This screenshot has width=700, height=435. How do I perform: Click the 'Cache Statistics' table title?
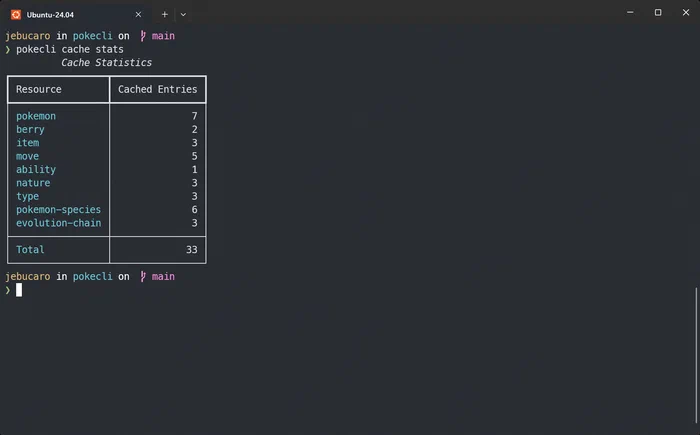(106, 63)
